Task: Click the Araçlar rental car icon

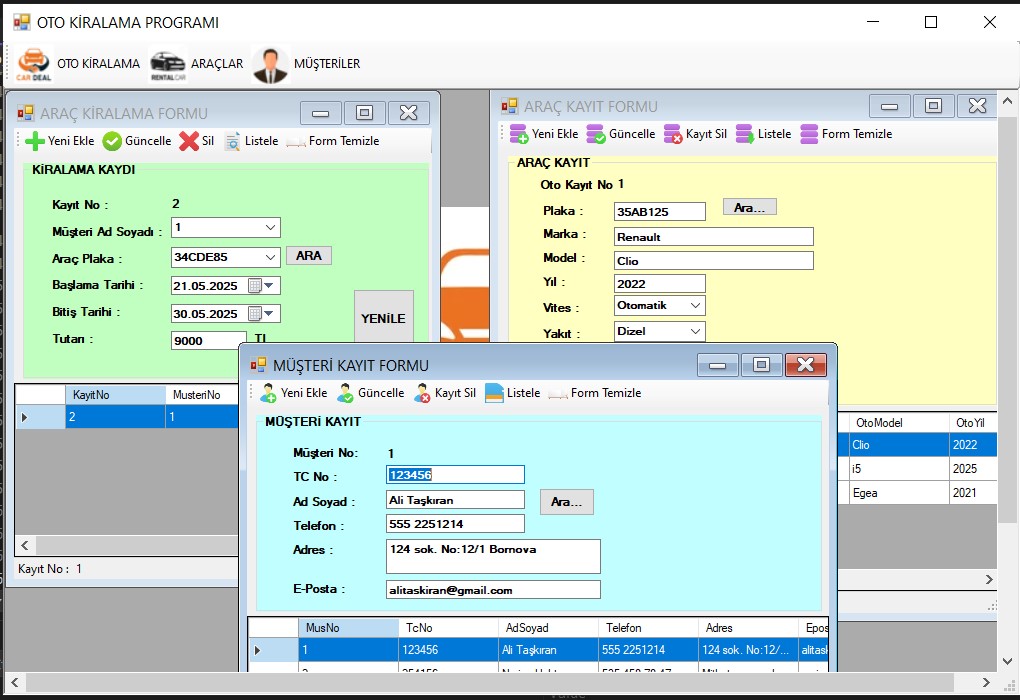Action: [167, 64]
